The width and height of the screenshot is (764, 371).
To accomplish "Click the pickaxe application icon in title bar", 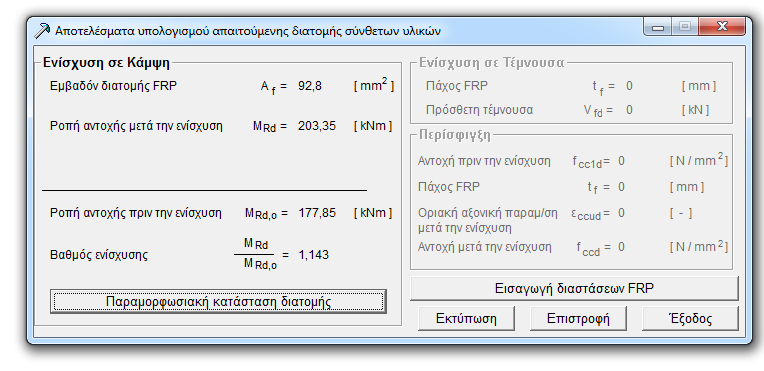I will 42,30.
